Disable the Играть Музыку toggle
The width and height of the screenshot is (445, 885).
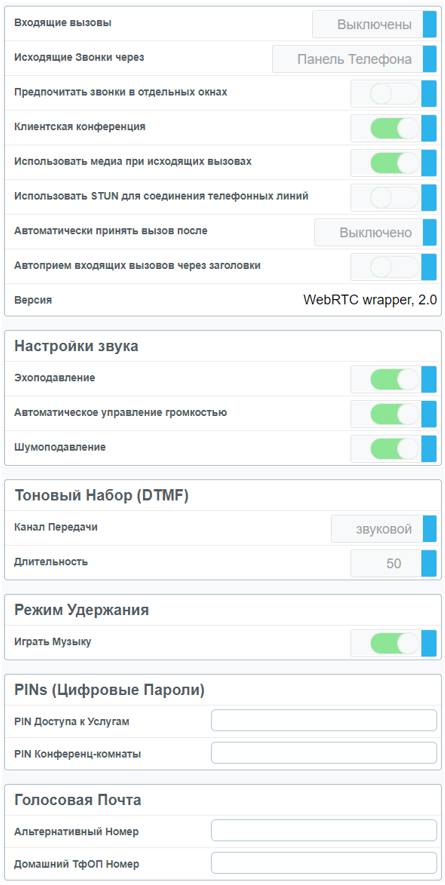coord(394,644)
